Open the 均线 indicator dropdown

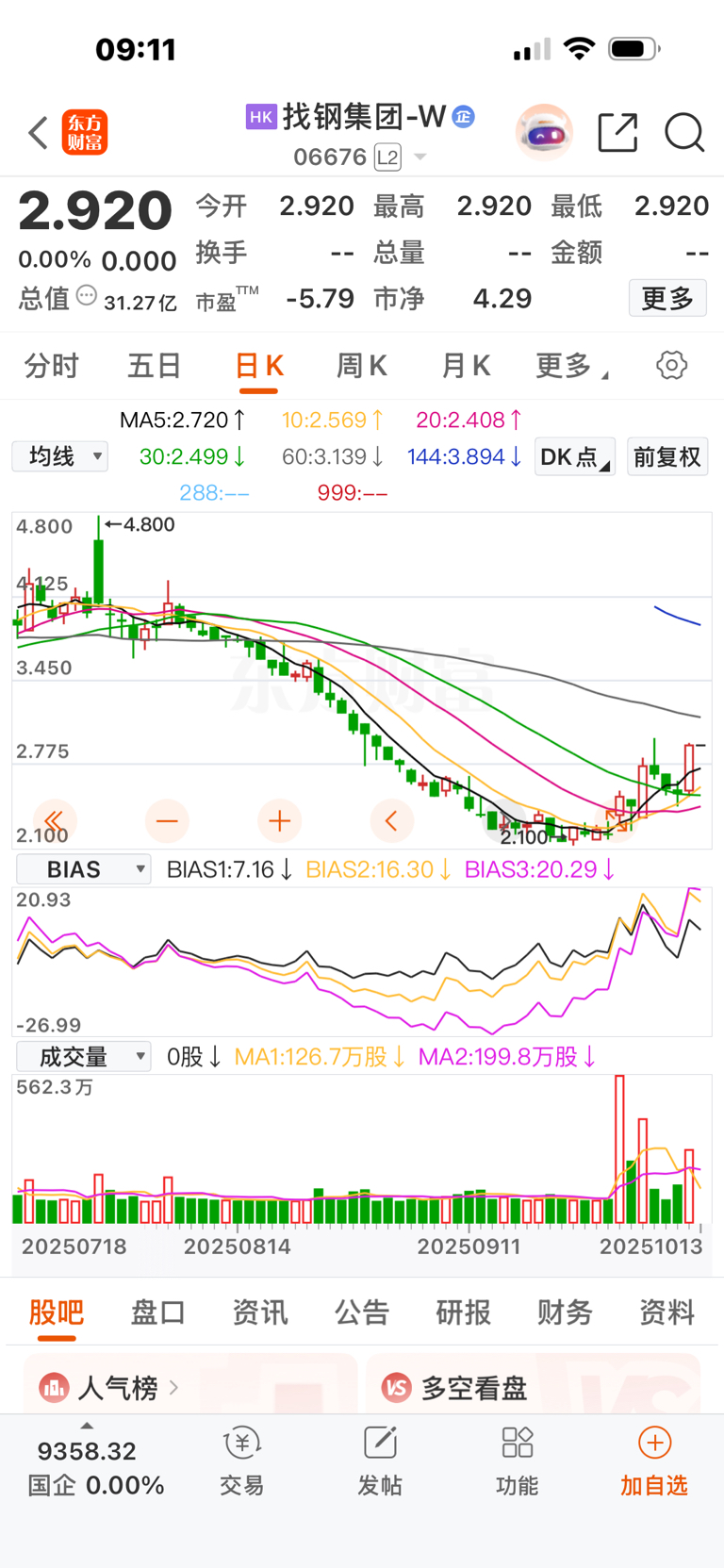tap(59, 456)
